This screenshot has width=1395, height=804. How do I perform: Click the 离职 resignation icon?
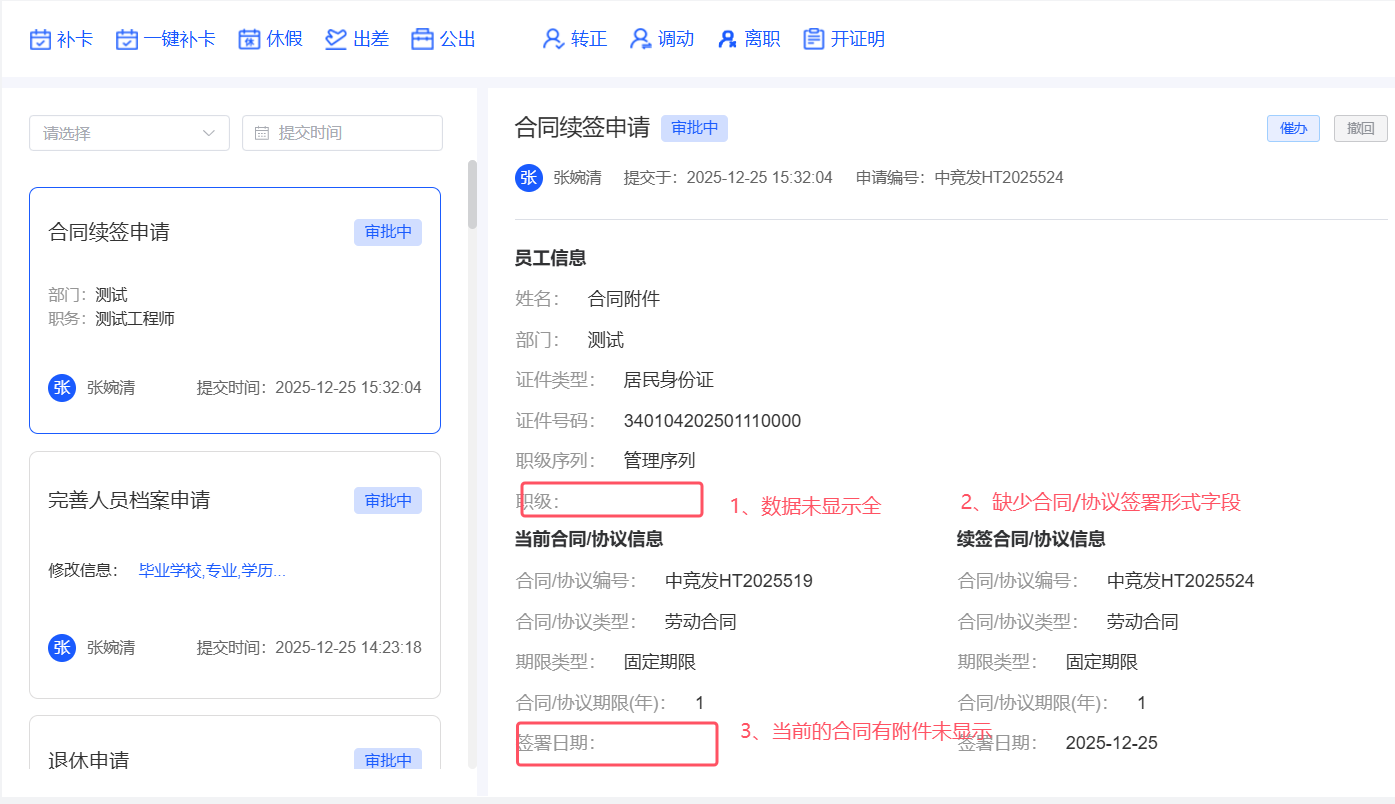(x=727, y=39)
